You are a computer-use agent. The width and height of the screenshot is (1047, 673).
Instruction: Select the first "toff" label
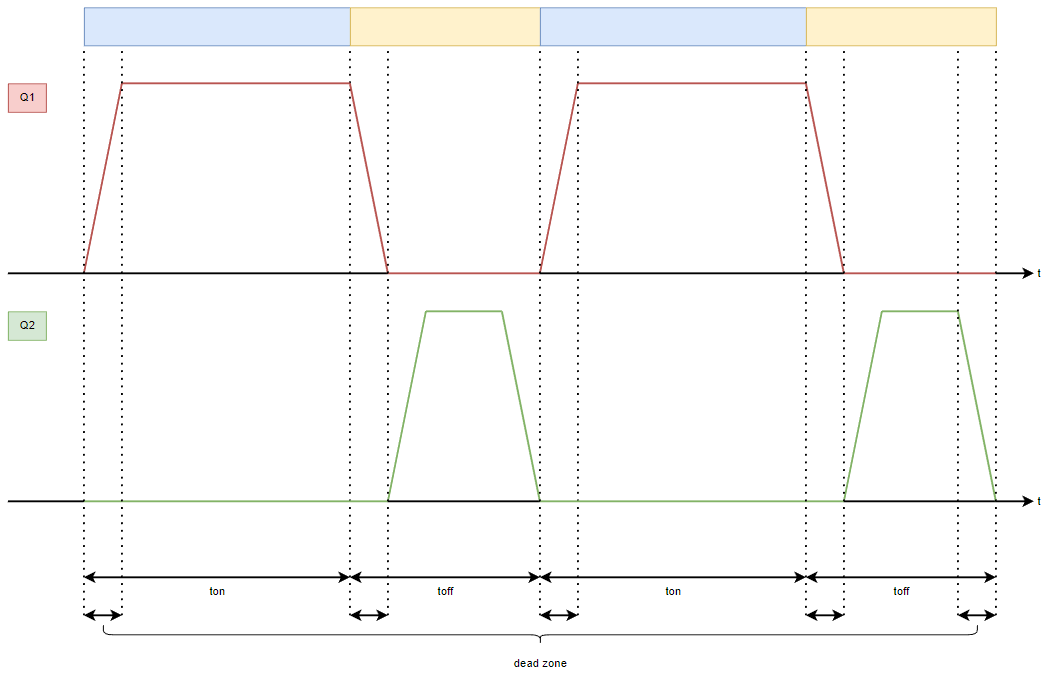[445, 591]
